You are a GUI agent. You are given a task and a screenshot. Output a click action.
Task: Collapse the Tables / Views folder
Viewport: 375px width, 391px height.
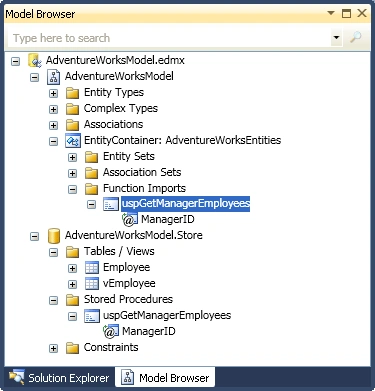(x=53, y=252)
